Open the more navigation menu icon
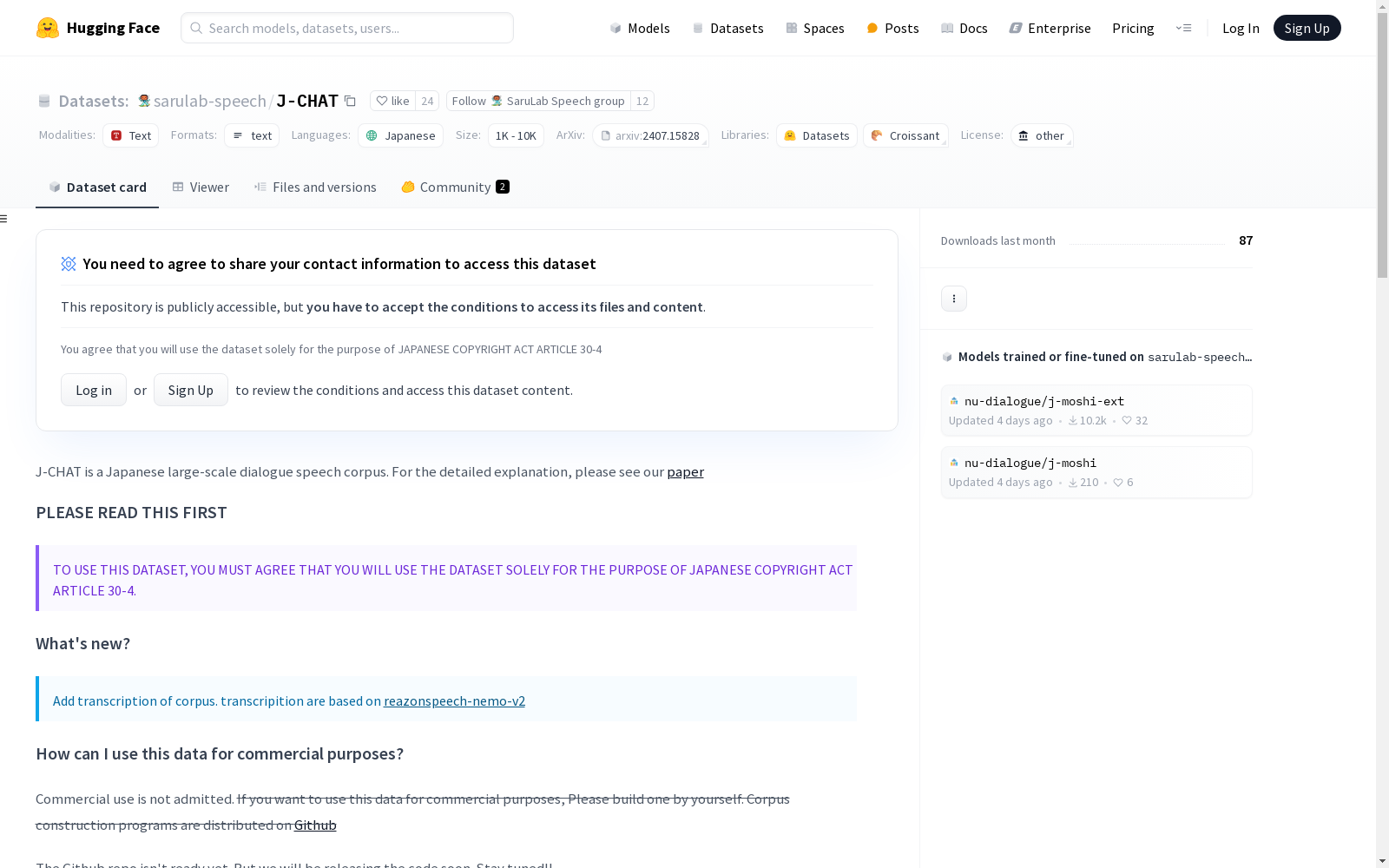This screenshot has width=1389, height=868. point(1183,28)
